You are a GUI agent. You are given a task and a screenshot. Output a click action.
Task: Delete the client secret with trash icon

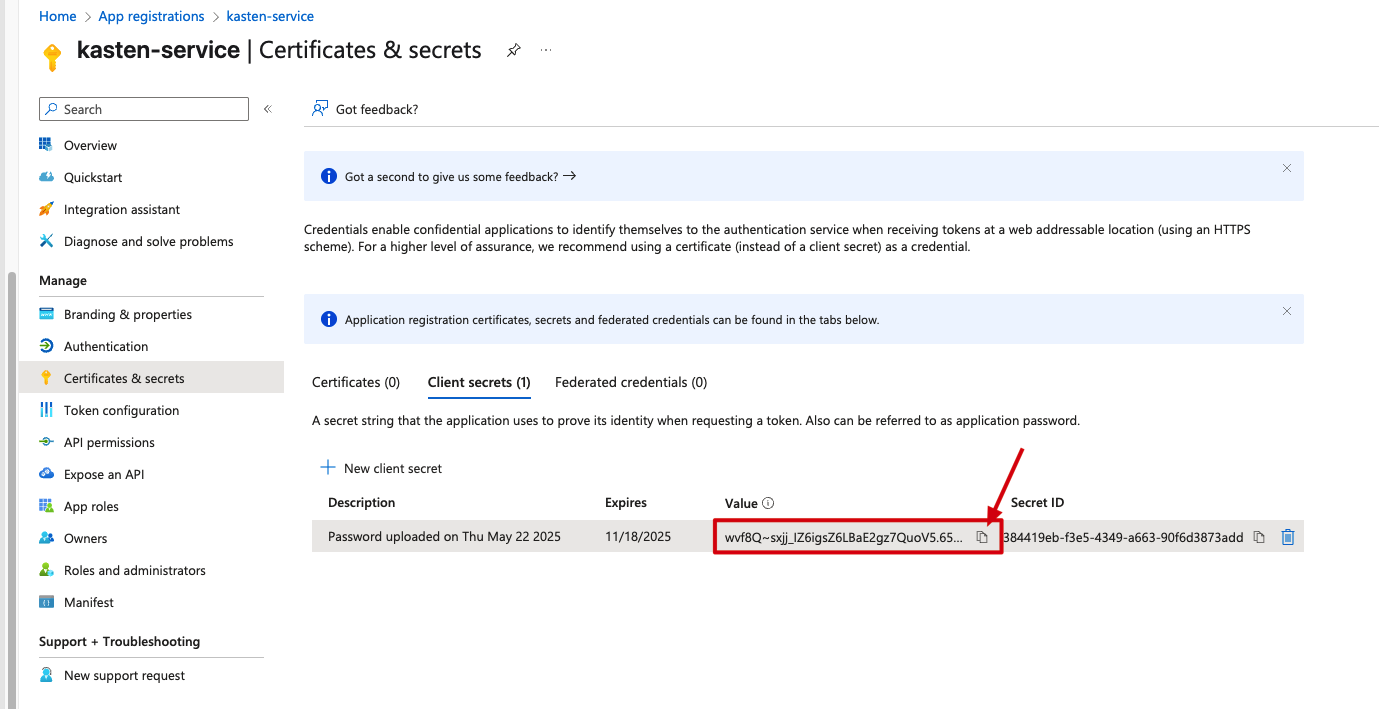(x=1288, y=537)
